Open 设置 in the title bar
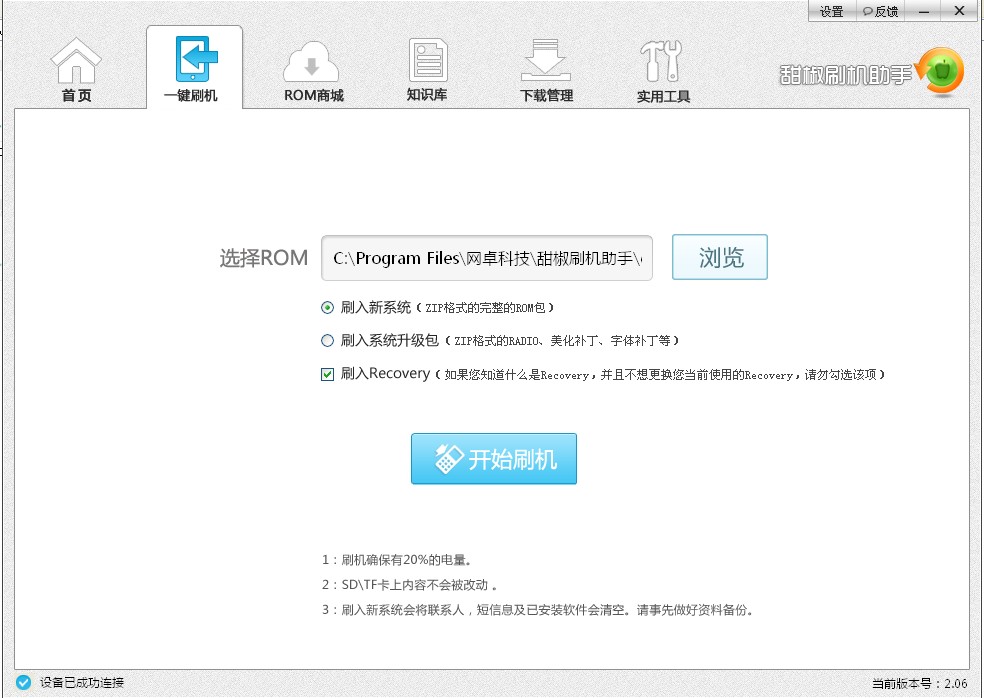 [x=832, y=11]
